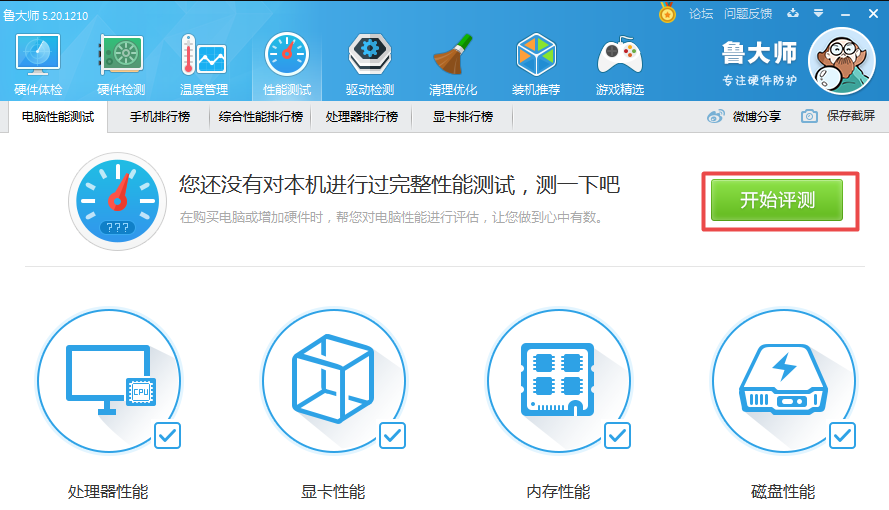Click the 鲁大师 mascot avatar
This screenshot has height=510, width=889.
(x=842, y=61)
